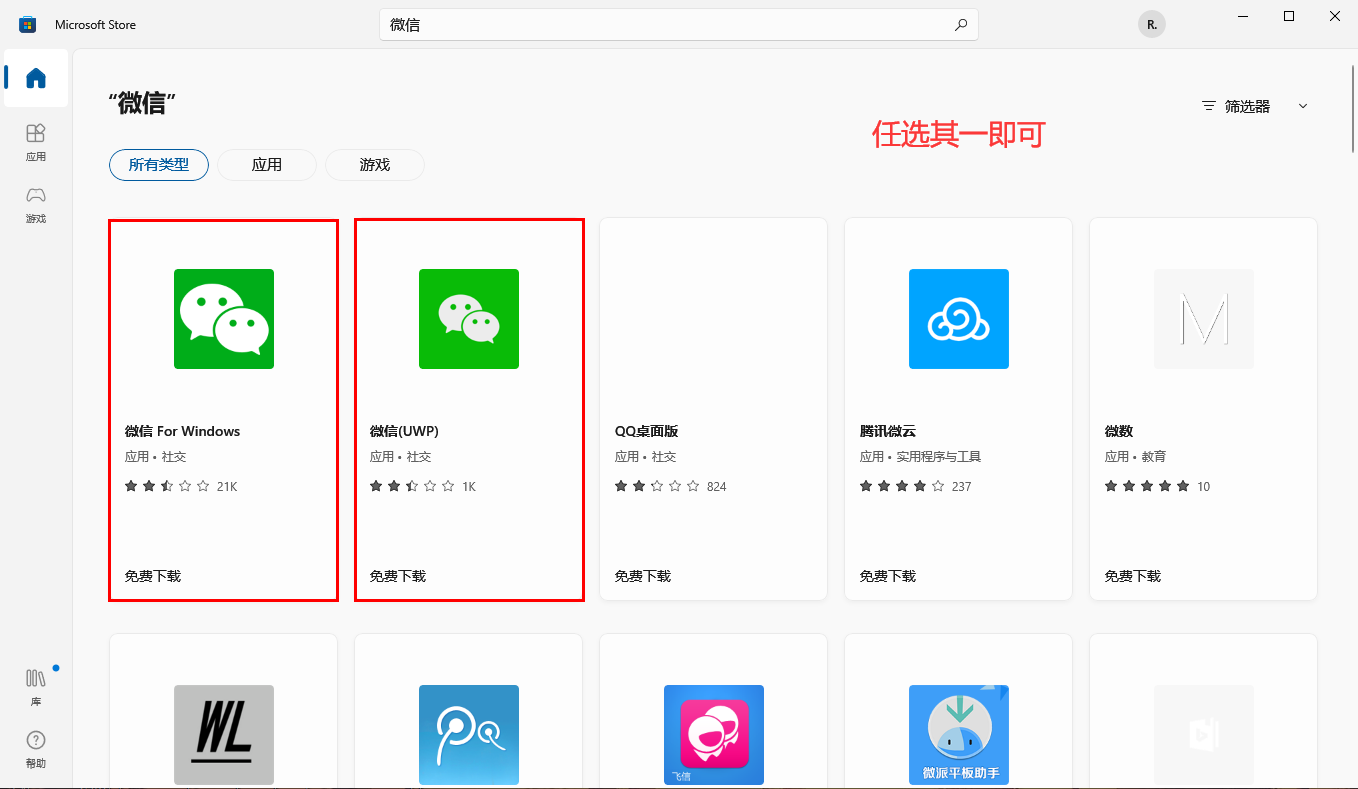
Task: Click the 微信 For Windows app icon
Action: [223, 319]
